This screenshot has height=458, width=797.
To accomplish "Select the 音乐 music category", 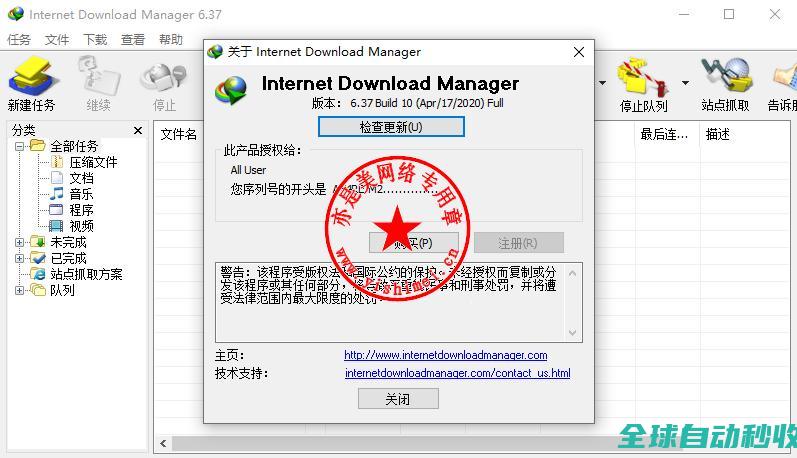I will (x=81, y=194).
